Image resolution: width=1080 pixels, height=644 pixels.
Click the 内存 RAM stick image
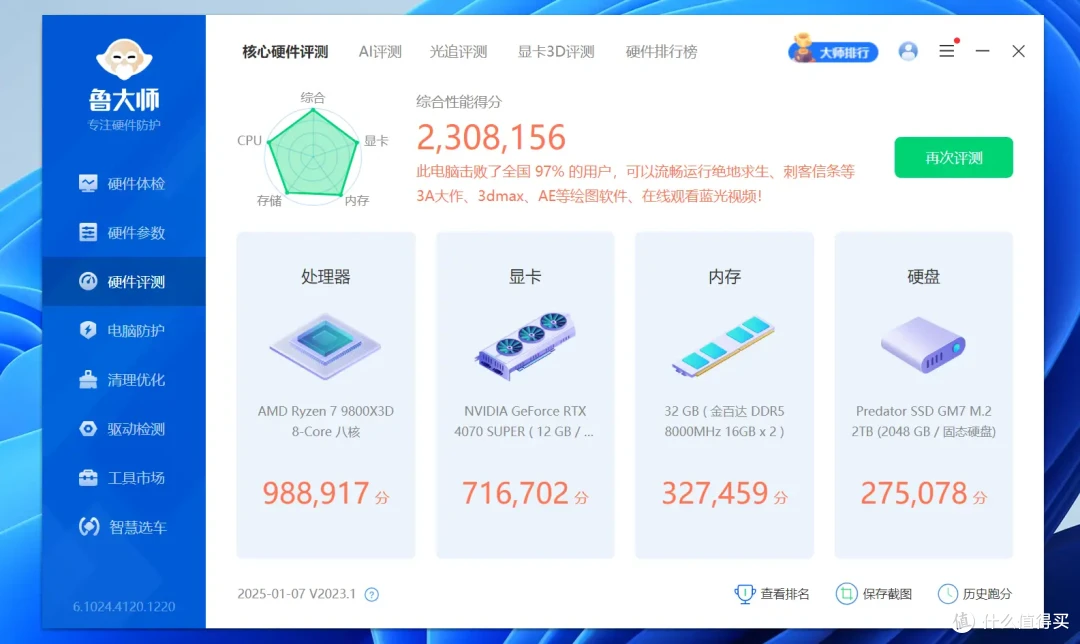click(724, 346)
